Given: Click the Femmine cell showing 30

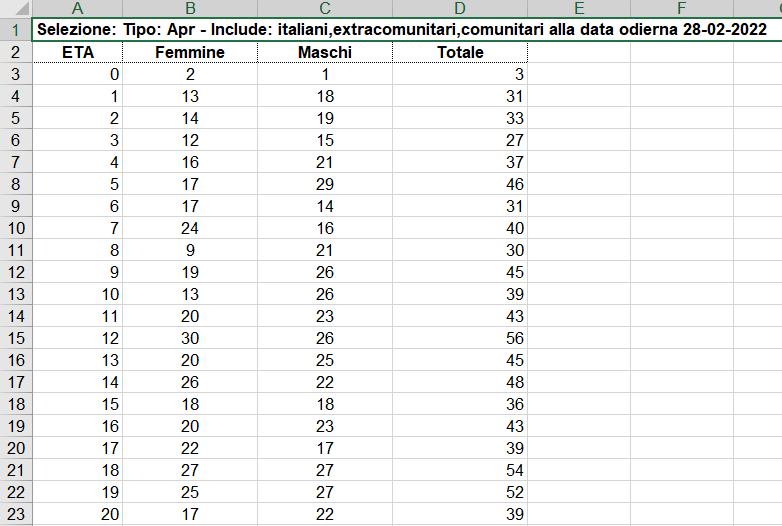Looking at the screenshot, I should click(190, 338).
